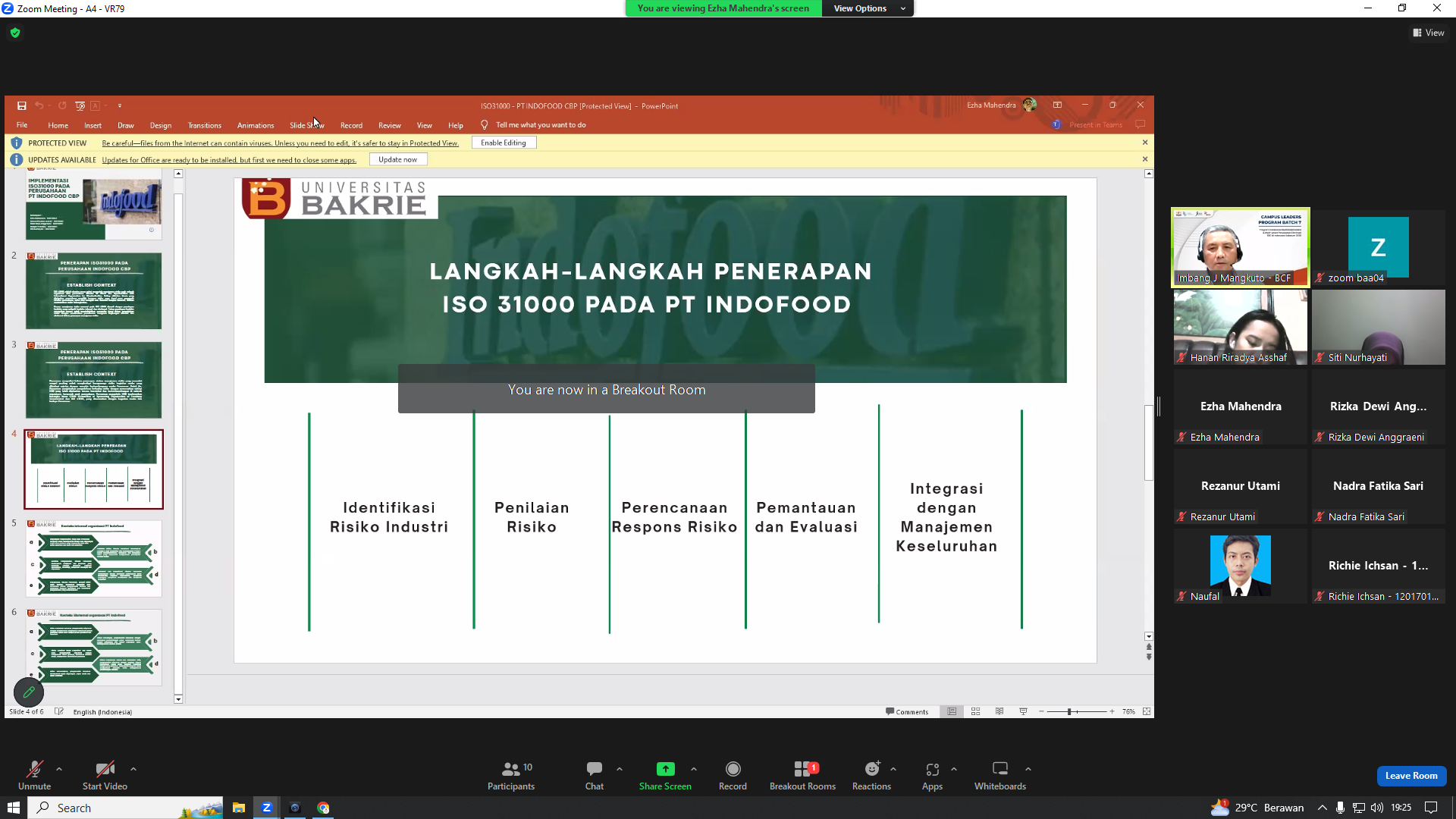Select slide 2 thumbnail
Screen dimensions: 1456x819
coord(94,290)
